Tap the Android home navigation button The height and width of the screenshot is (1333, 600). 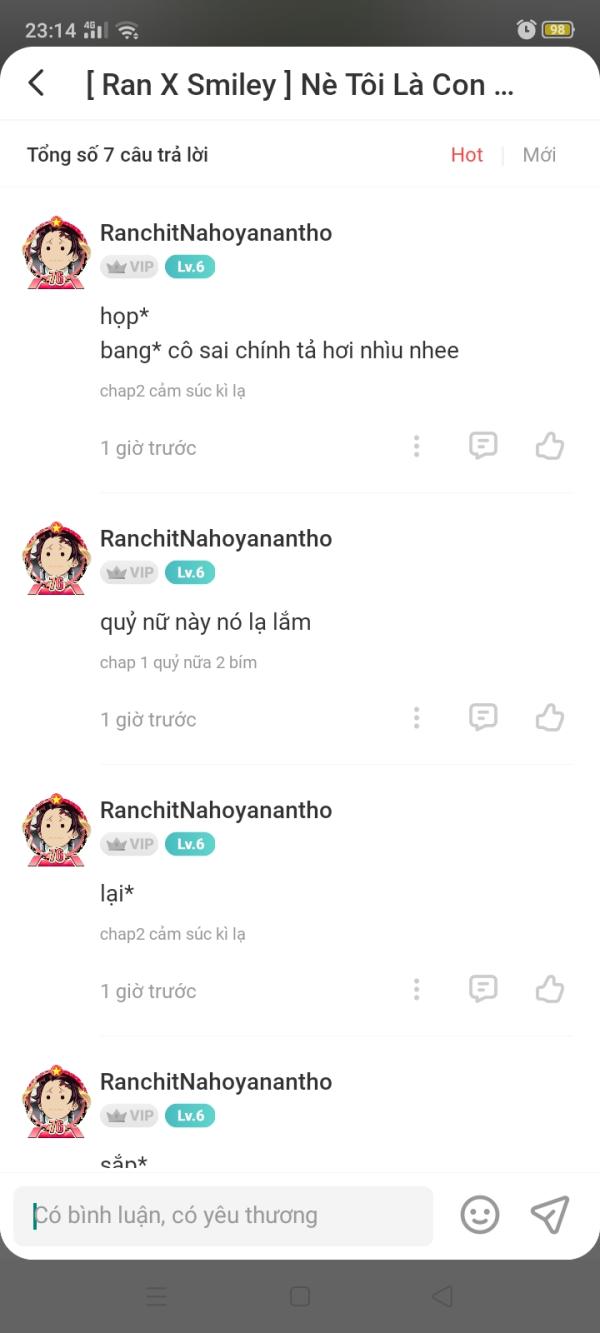tap(300, 1296)
